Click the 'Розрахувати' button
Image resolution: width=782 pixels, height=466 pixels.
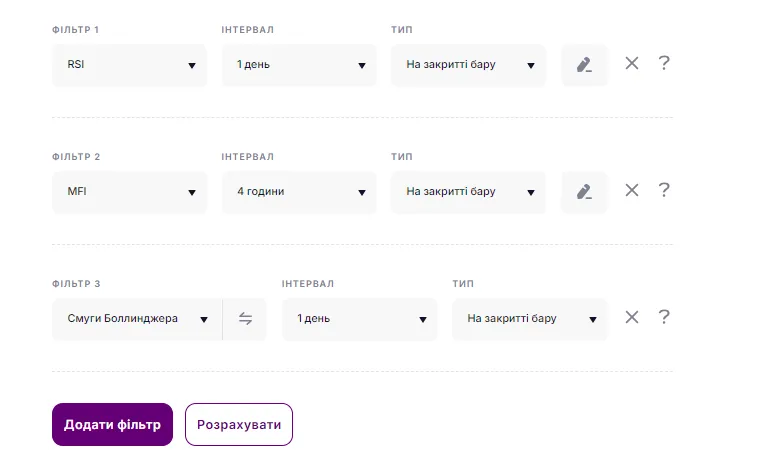pos(239,424)
